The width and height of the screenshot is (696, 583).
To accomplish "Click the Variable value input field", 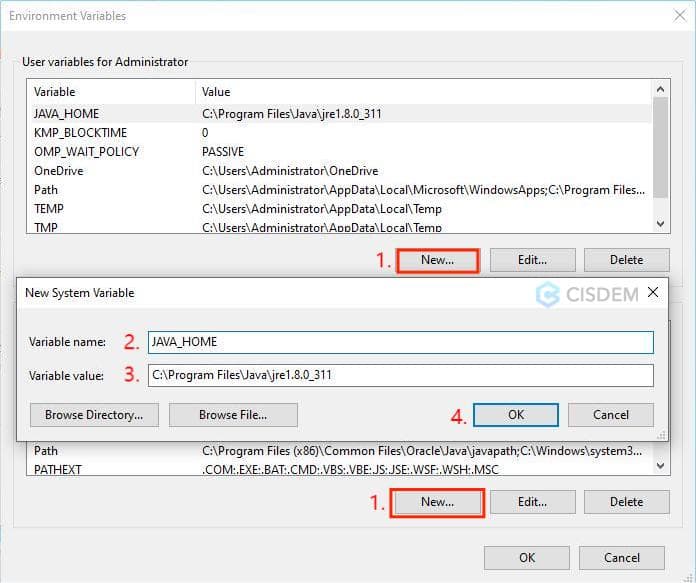I will pos(400,376).
